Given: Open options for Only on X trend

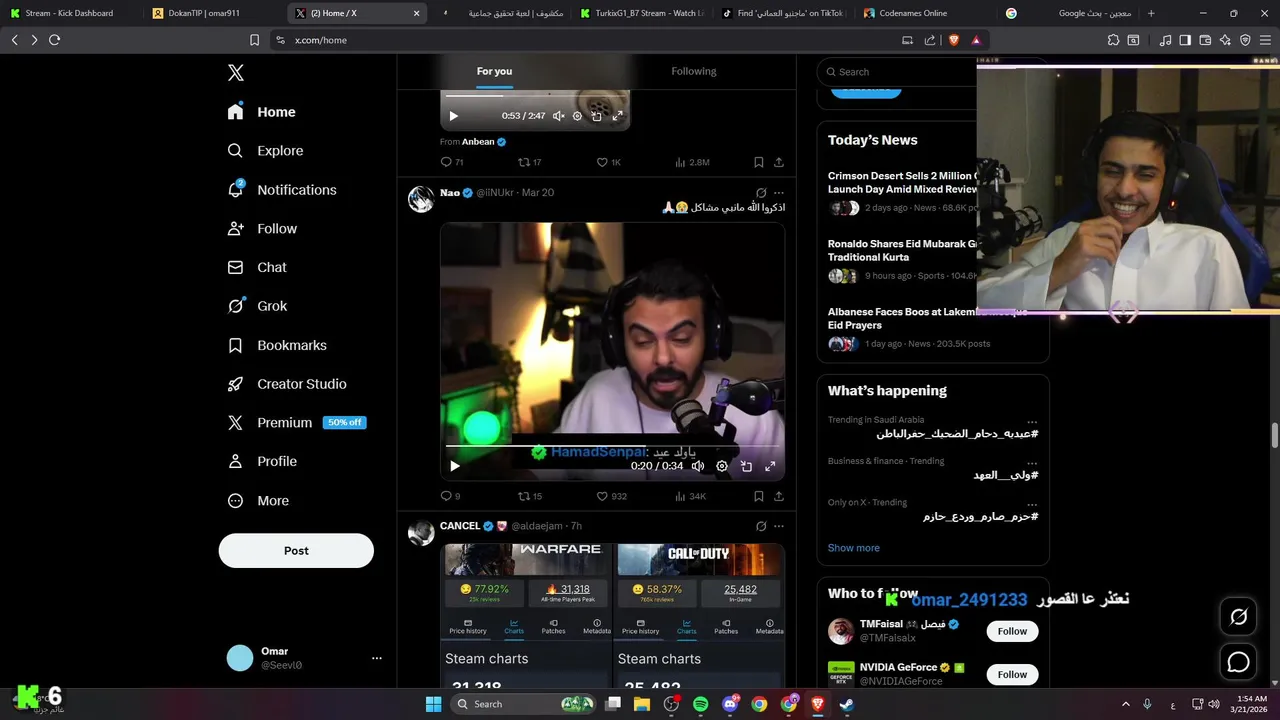Looking at the screenshot, I should 1032,503.
